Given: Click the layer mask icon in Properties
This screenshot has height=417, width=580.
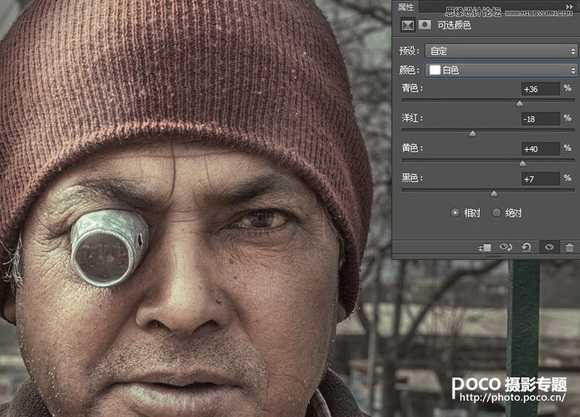Looking at the screenshot, I should [x=425, y=25].
